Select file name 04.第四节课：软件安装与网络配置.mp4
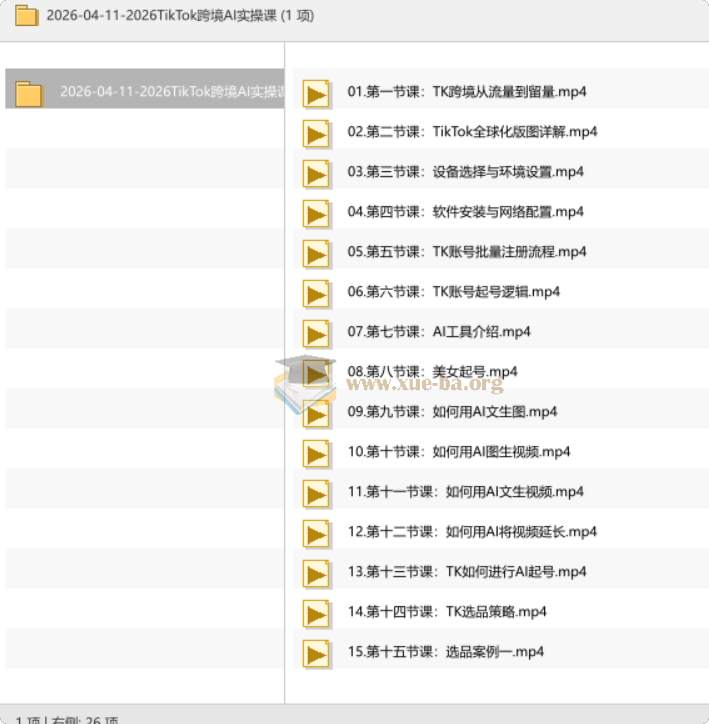Viewport: 709px width, 724px height. 465,211
